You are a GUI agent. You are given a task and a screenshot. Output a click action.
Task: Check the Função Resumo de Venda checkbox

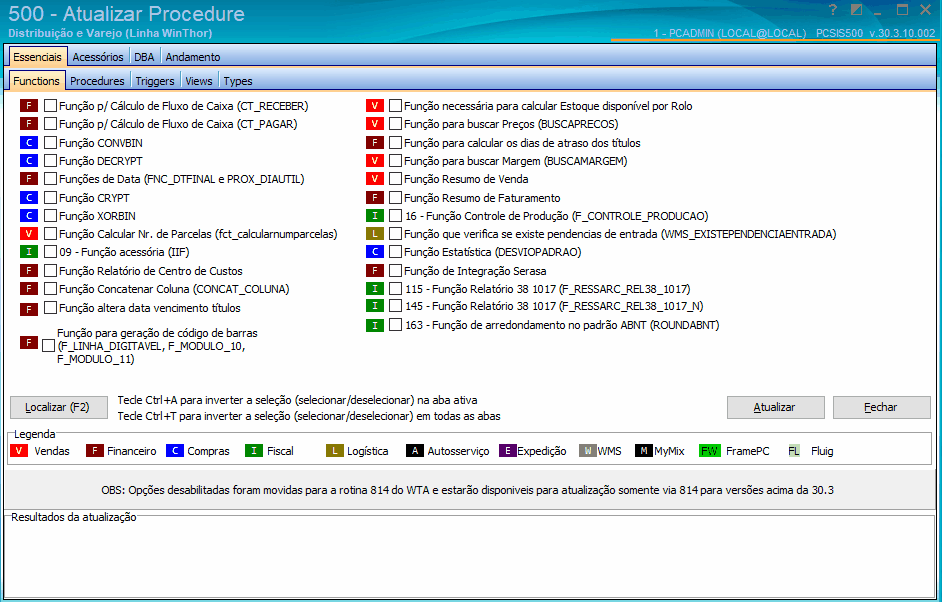click(x=395, y=179)
